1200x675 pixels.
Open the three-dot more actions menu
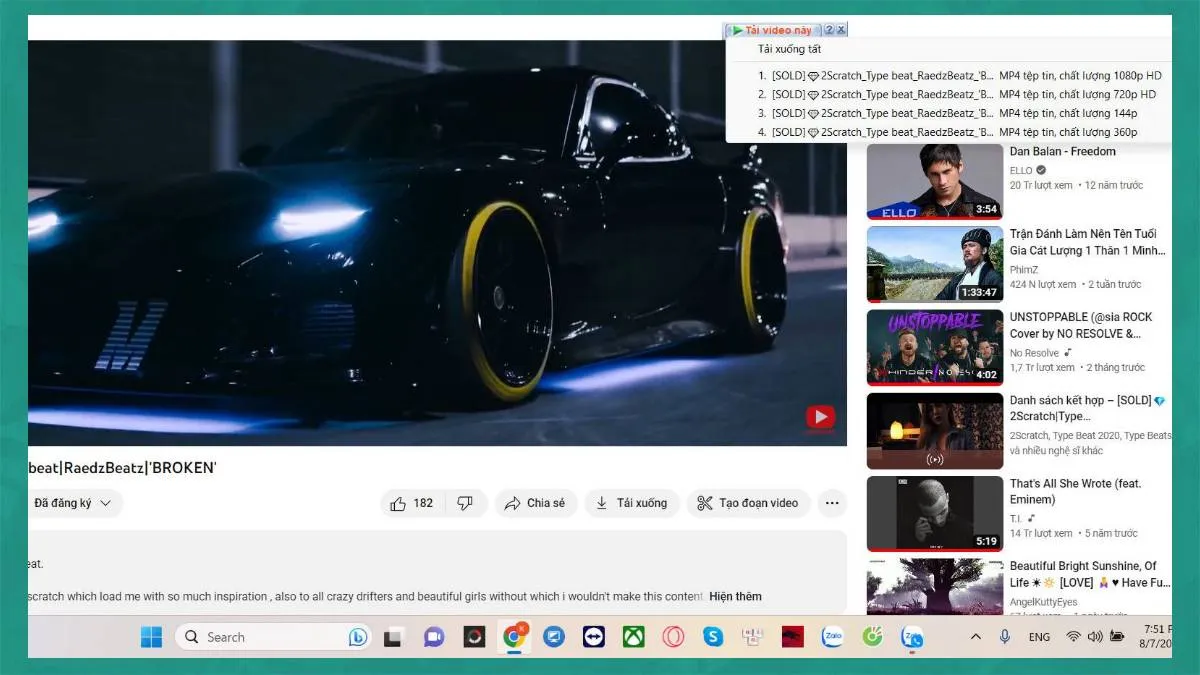(x=832, y=503)
